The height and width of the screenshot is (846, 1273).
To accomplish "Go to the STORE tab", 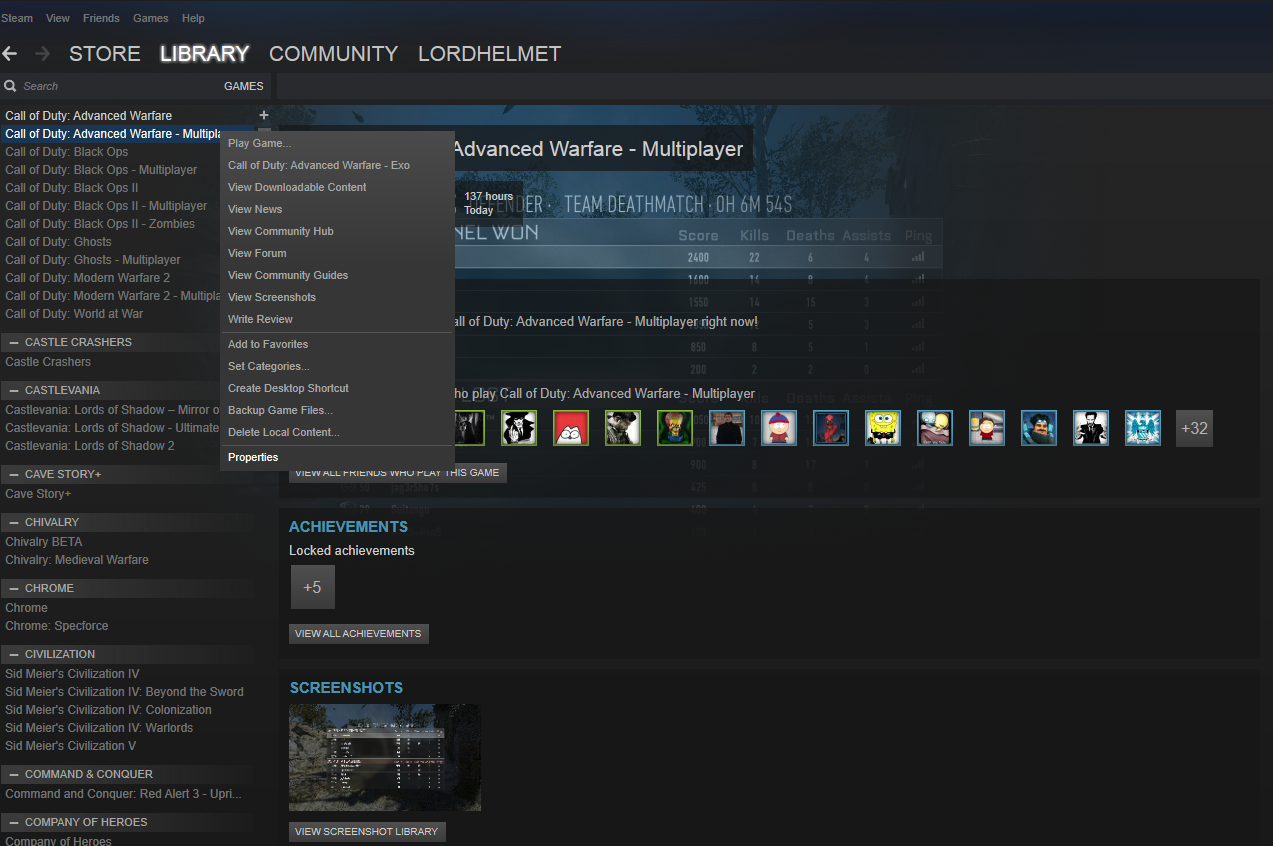I will click(x=105, y=54).
